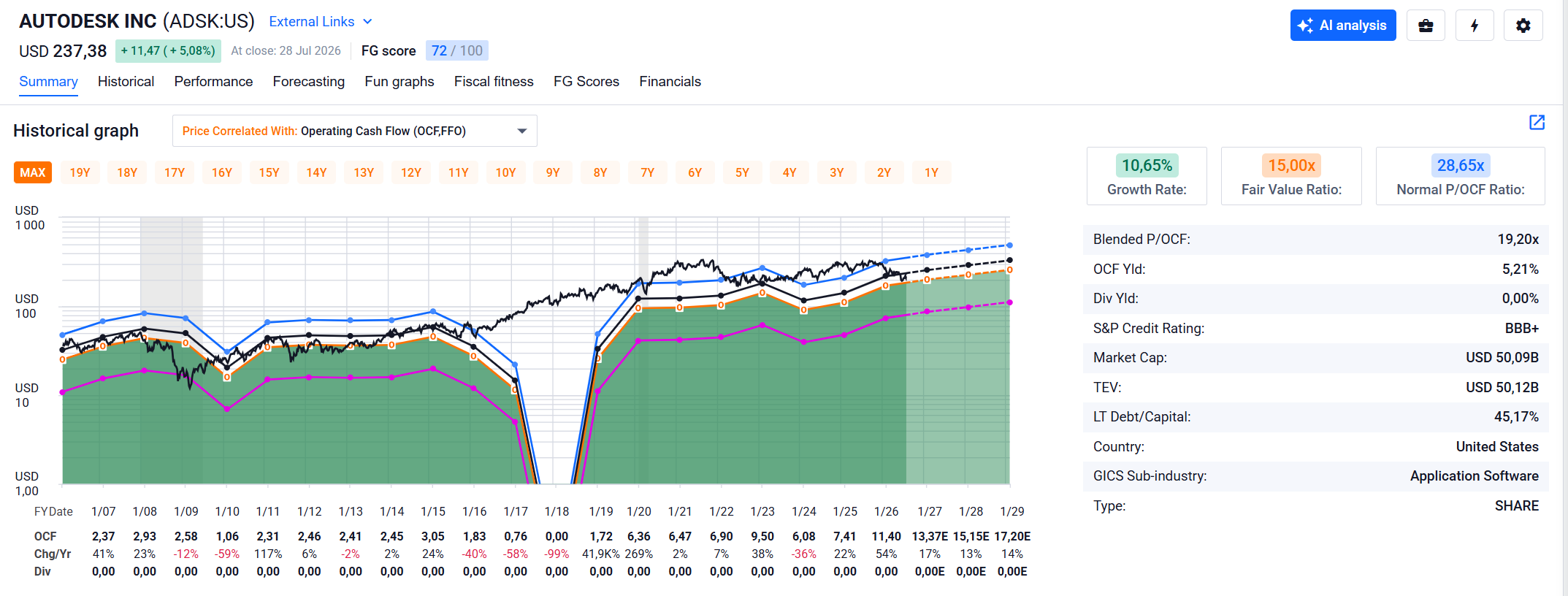
Task: Switch to the Historical tab
Action: pyautogui.click(x=126, y=82)
